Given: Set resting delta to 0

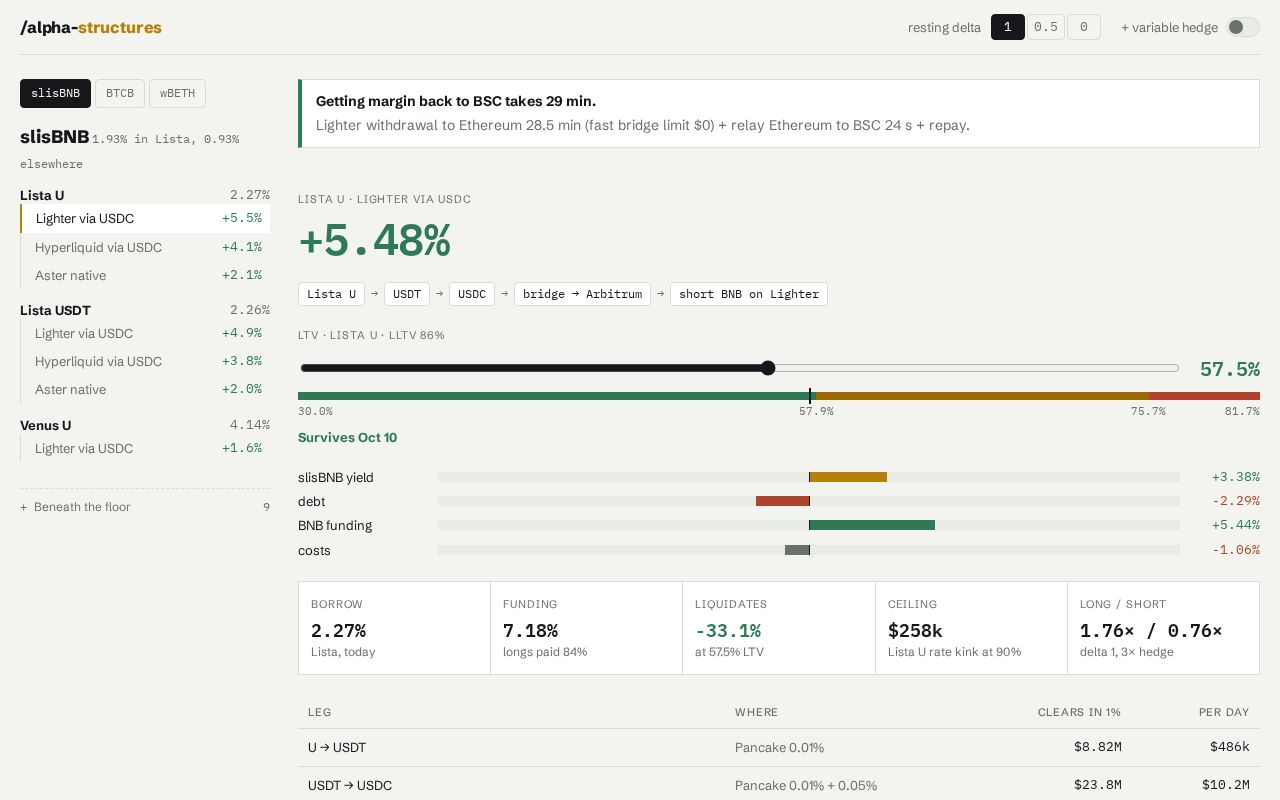Looking at the screenshot, I should pos(1084,27).
